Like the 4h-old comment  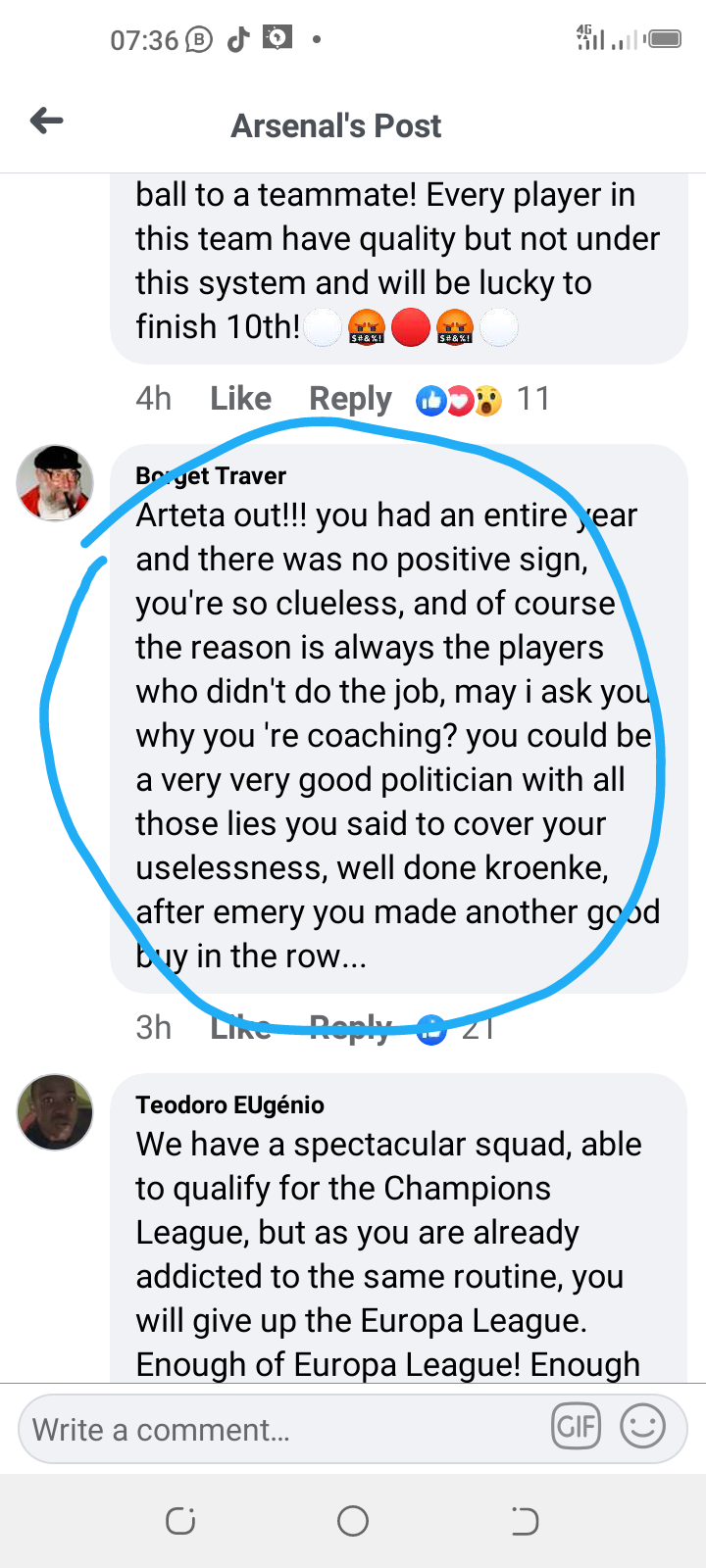tap(240, 399)
